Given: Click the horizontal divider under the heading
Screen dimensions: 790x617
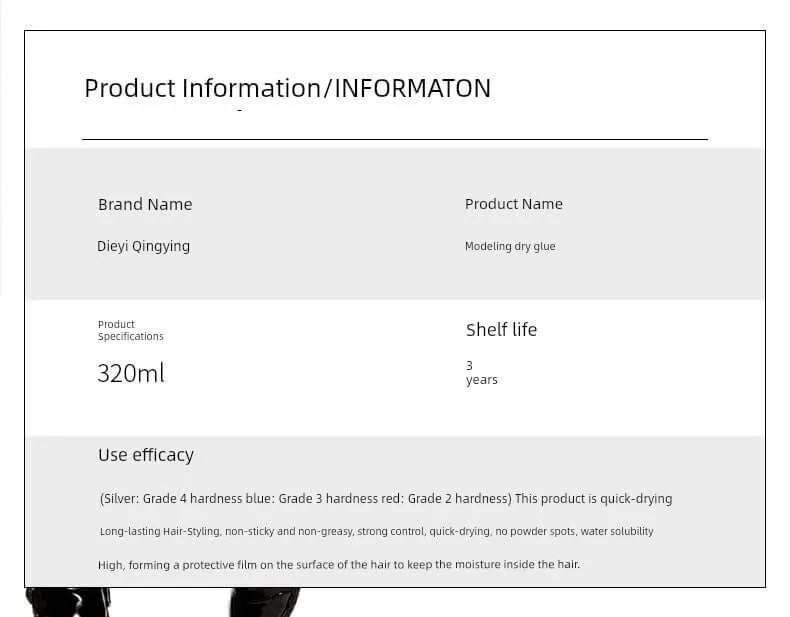Looking at the screenshot, I should [395, 139].
